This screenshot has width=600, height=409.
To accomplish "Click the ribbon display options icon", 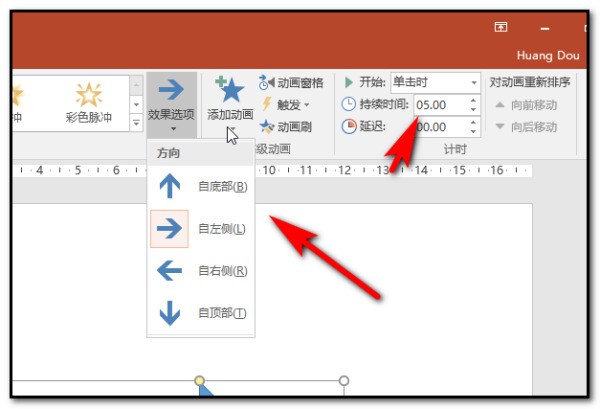I will pyautogui.click(x=501, y=27).
